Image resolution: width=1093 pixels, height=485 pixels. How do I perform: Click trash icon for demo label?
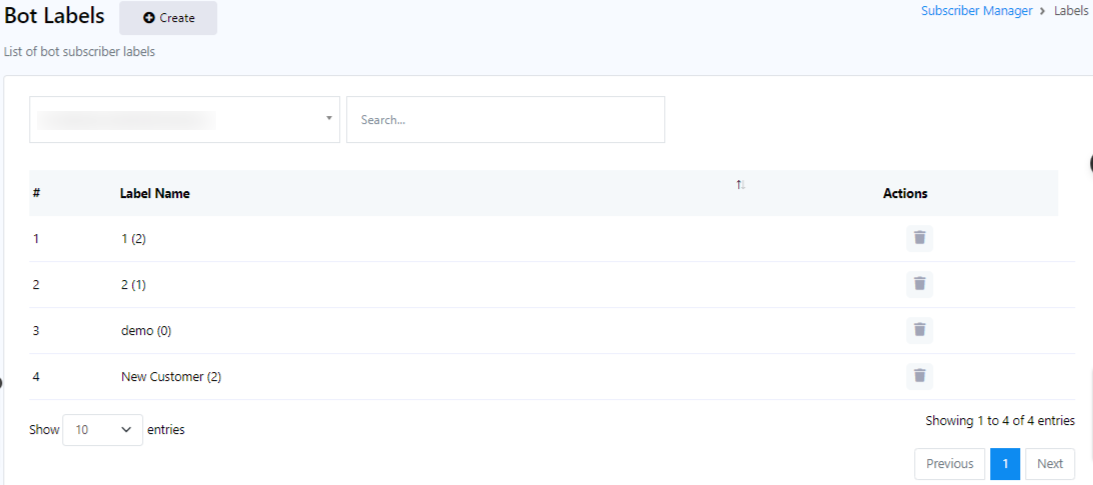(x=919, y=330)
